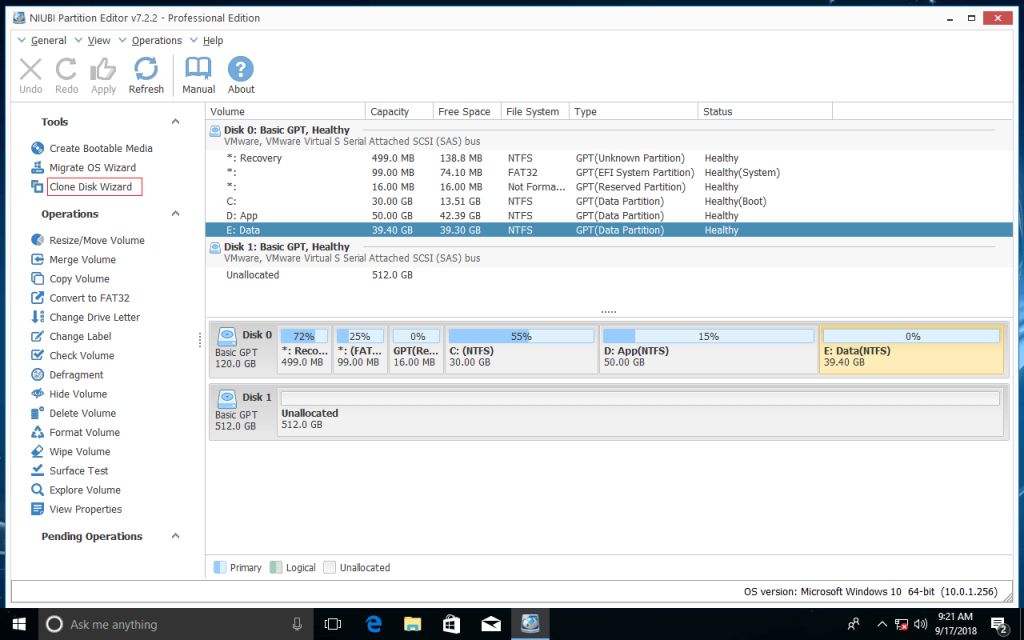The height and width of the screenshot is (640, 1024).
Task: Open the Manual book icon
Action: click(199, 69)
